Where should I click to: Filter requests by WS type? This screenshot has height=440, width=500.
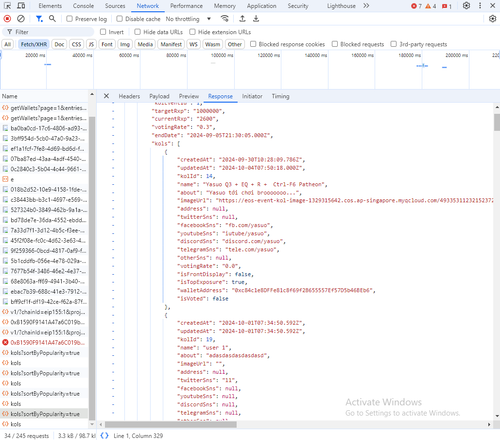click(193, 44)
